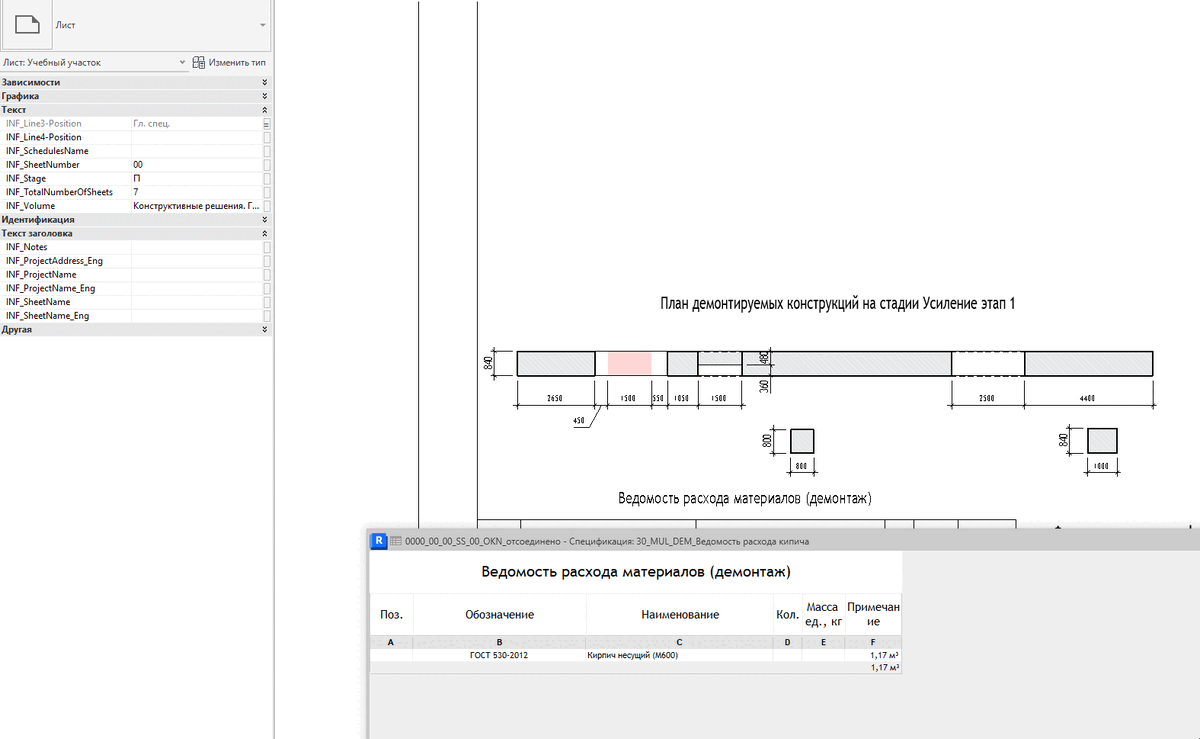Viewport: 1200px width, 739px height.
Task: Click the ГОСТ 530-2012 cell
Action: click(500, 656)
